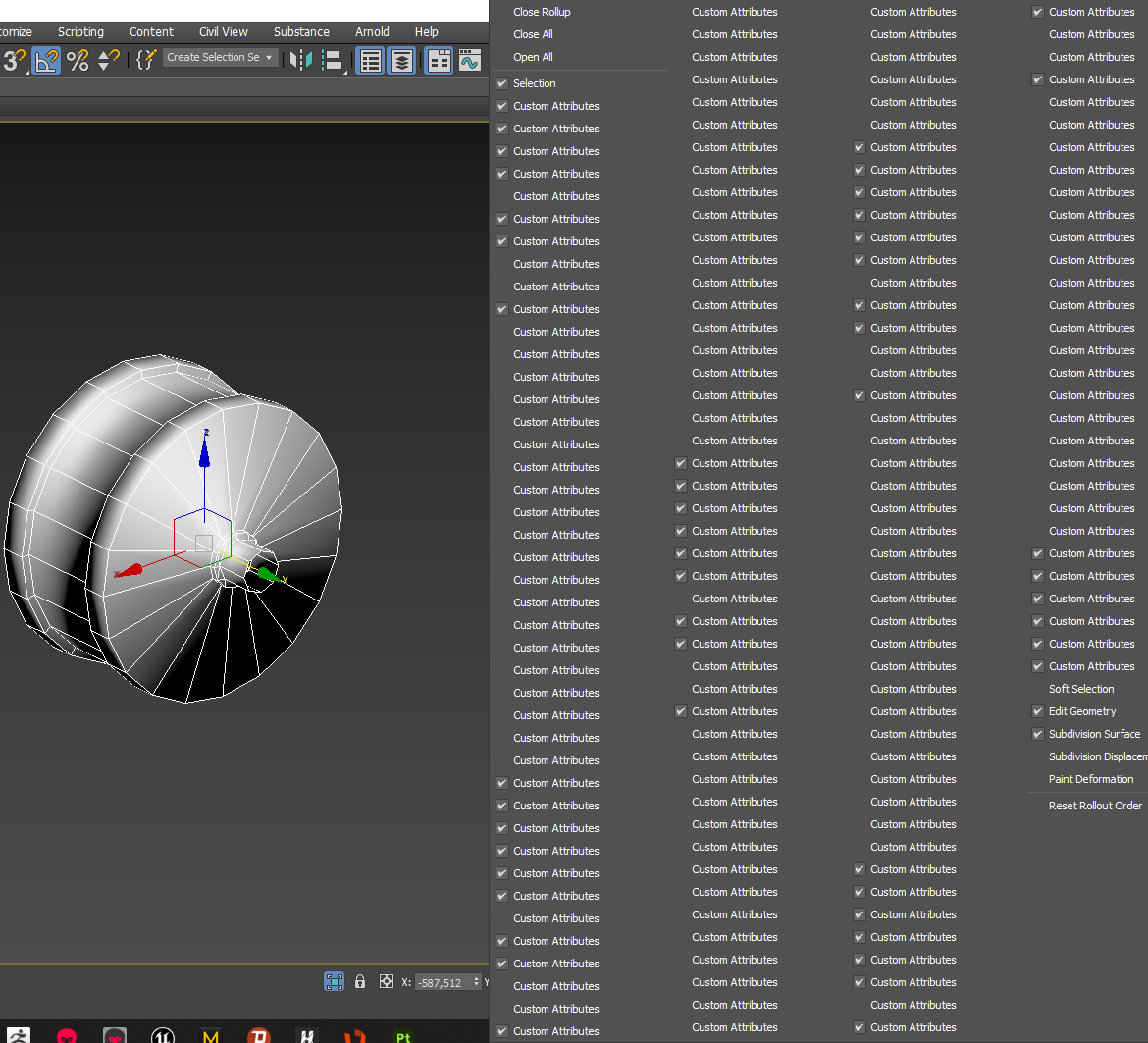Image resolution: width=1148 pixels, height=1043 pixels.
Task: Toggle the Angle Snap tool
Action: (46, 61)
